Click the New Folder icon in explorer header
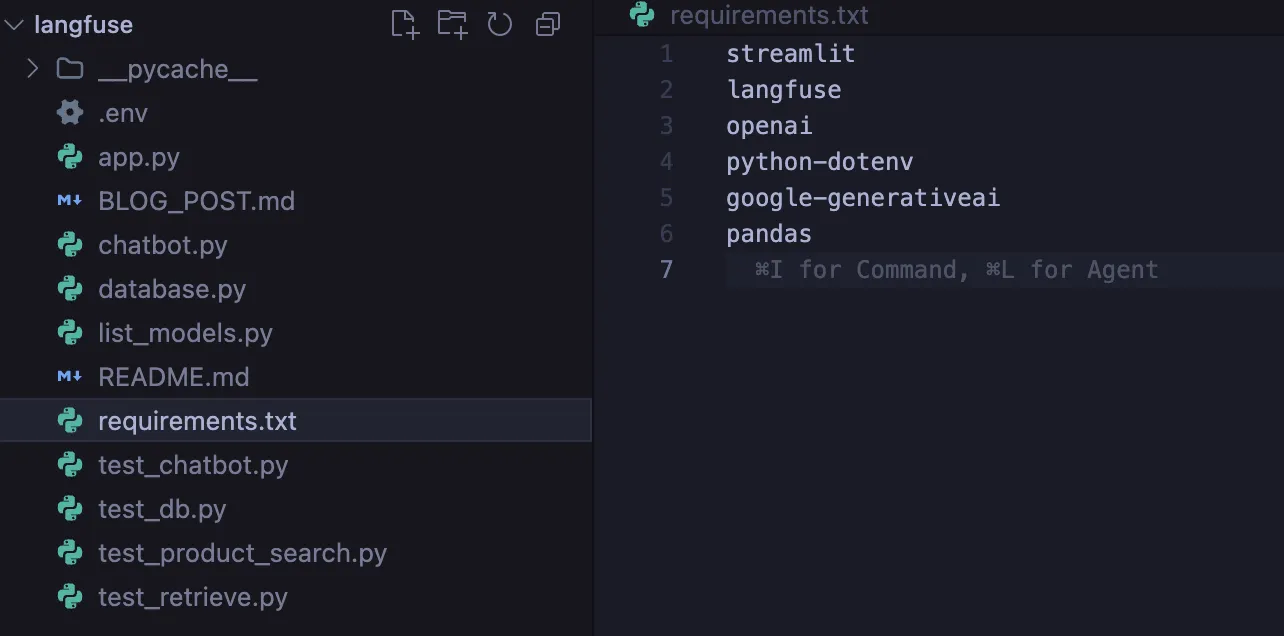Viewport: 1284px width, 636px height. pyautogui.click(x=452, y=24)
